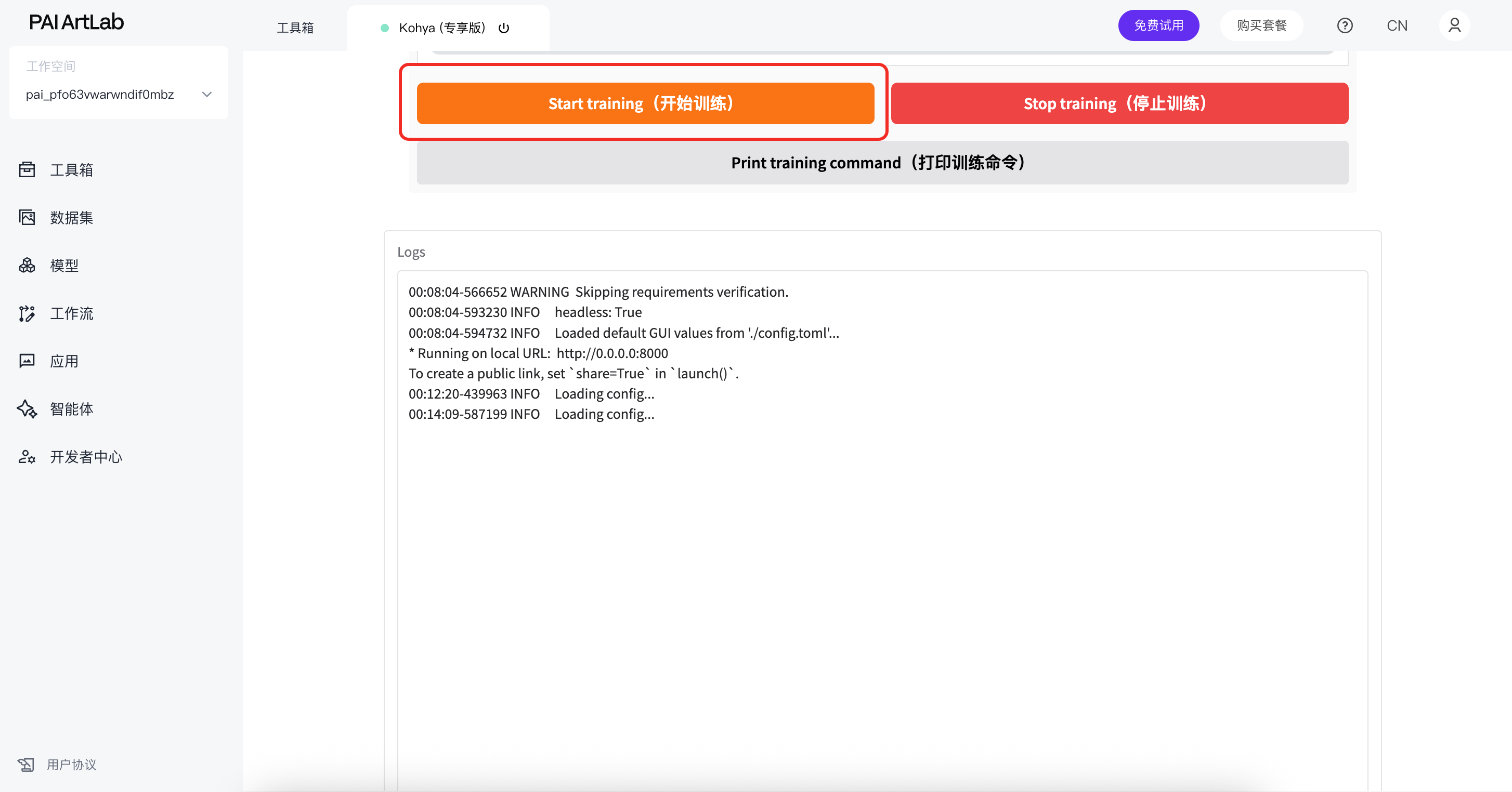Click the developer center icon
The width and height of the screenshot is (1512, 792).
tap(27, 456)
